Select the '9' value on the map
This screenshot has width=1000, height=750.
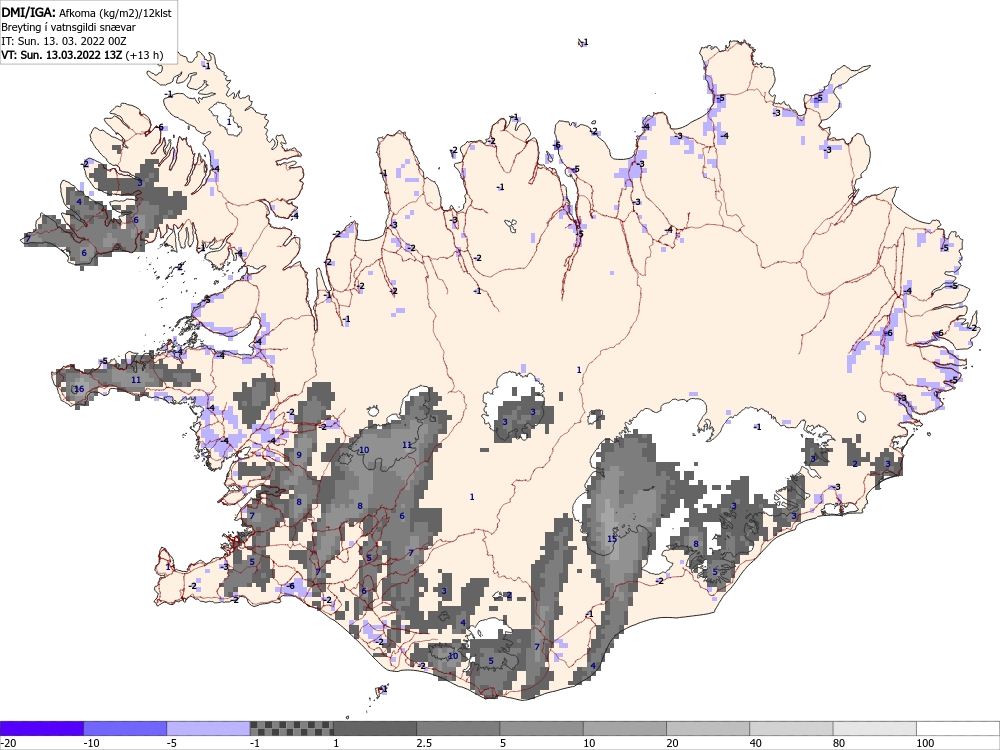pyautogui.click(x=298, y=455)
